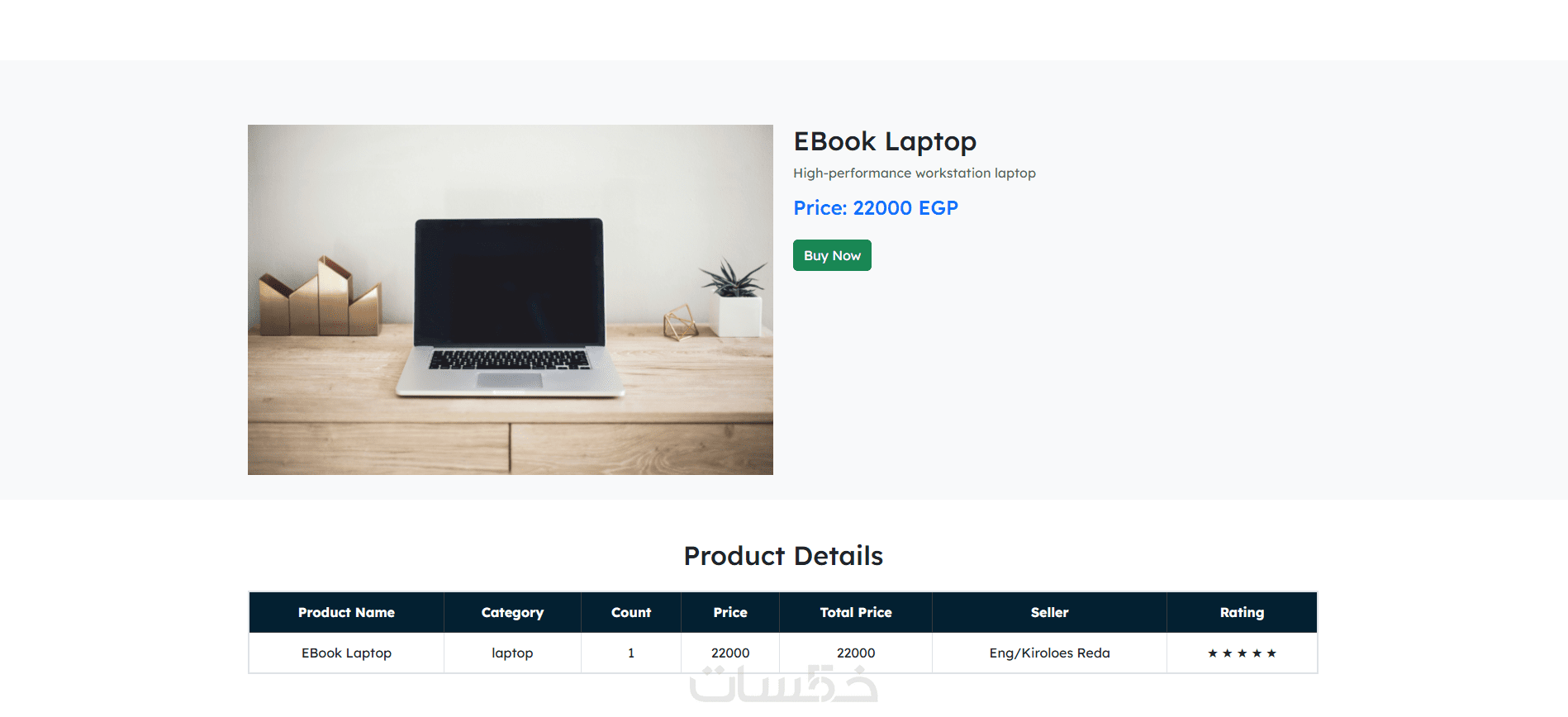This screenshot has height=717, width=1568.
Task: Click the Seller column header
Action: coord(1049,612)
